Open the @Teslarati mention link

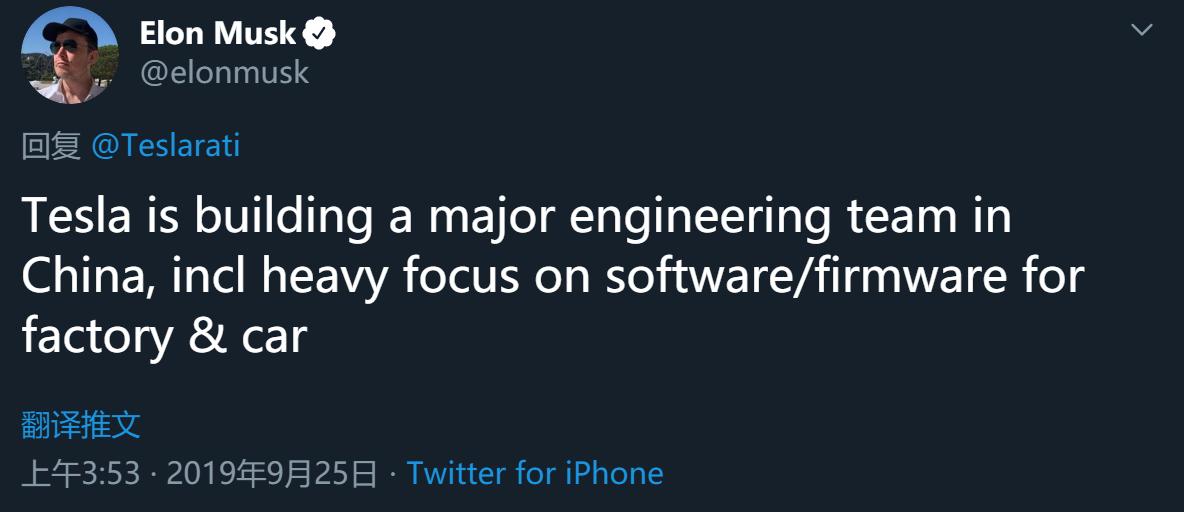[166, 146]
